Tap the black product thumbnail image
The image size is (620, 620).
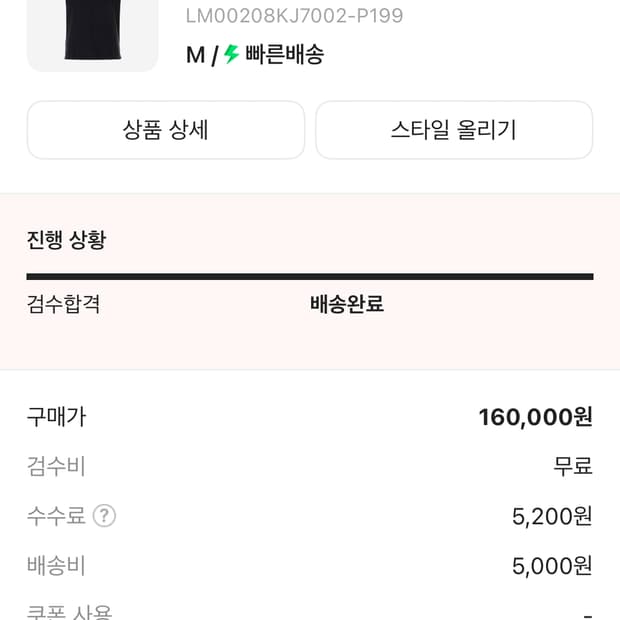pos(92,32)
